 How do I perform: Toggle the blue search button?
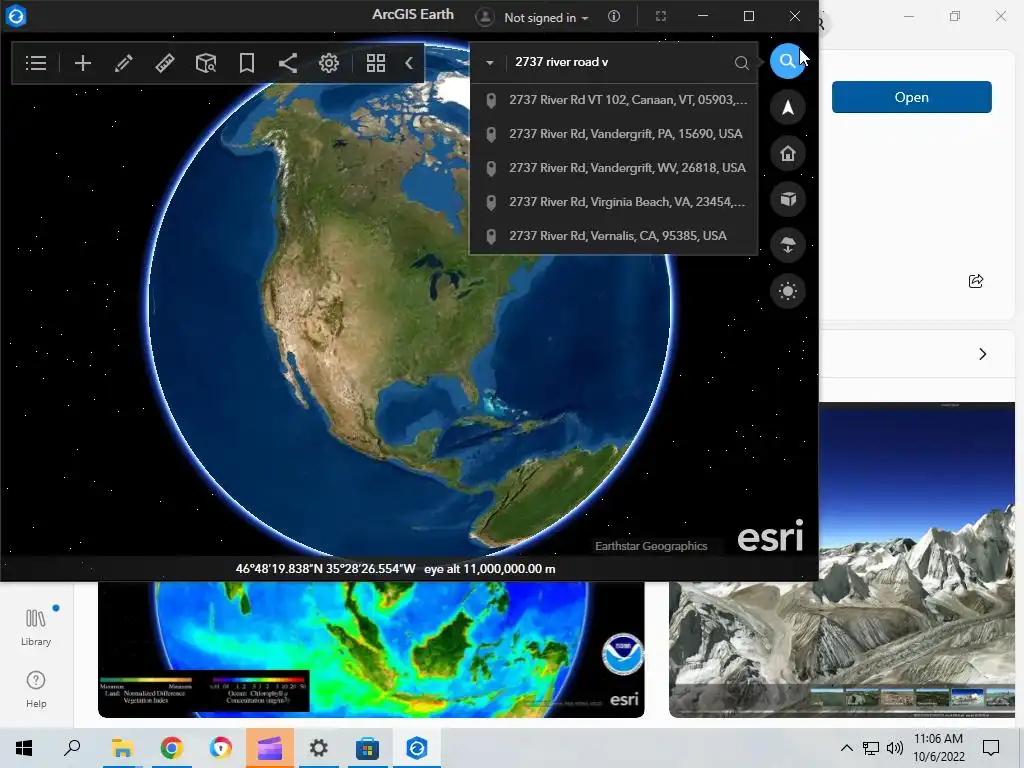click(788, 61)
